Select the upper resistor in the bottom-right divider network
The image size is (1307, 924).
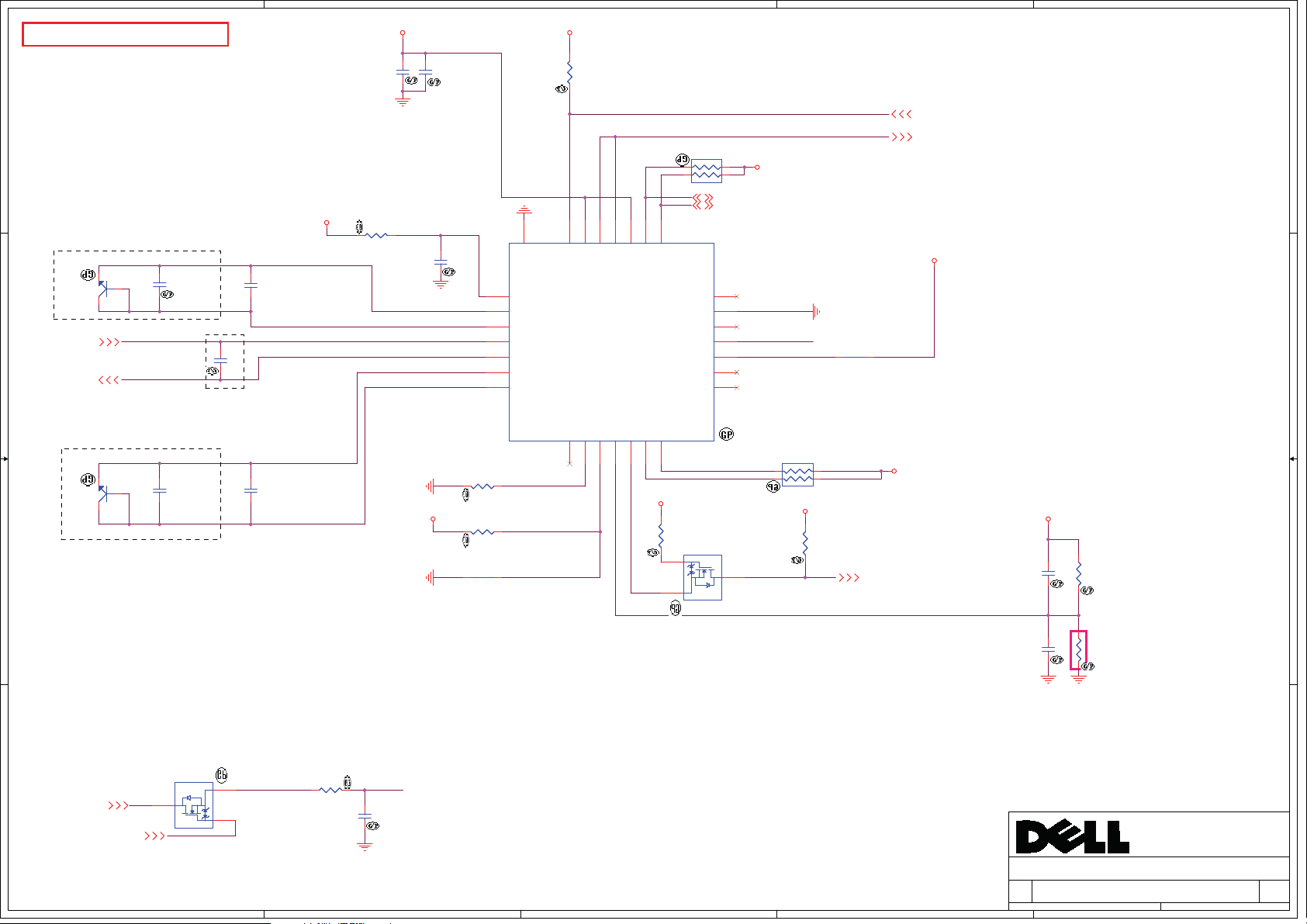pyautogui.click(x=1078, y=574)
